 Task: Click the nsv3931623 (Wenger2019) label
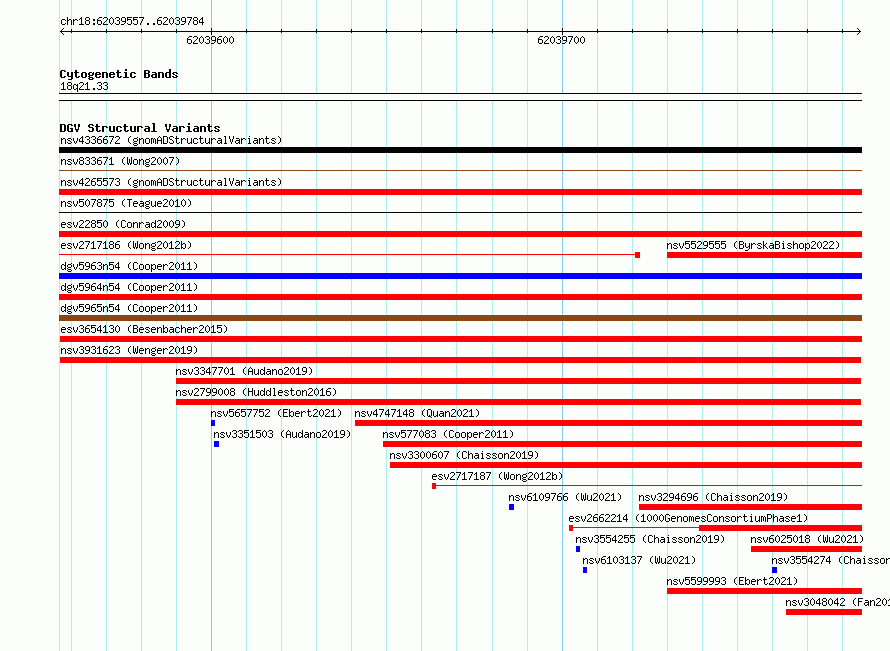click(x=129, y=350)
